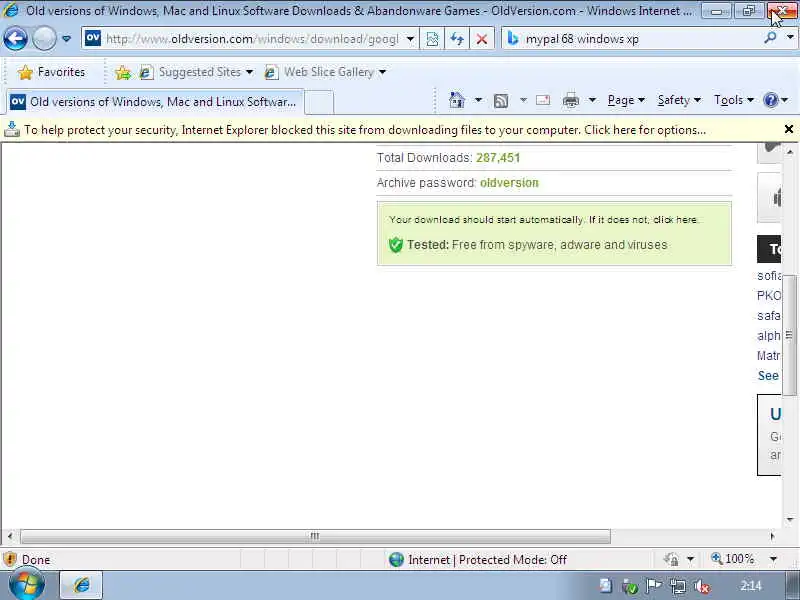Print the page with the printer icon
This screenshot has width=800, height=600.
(570, 101)
